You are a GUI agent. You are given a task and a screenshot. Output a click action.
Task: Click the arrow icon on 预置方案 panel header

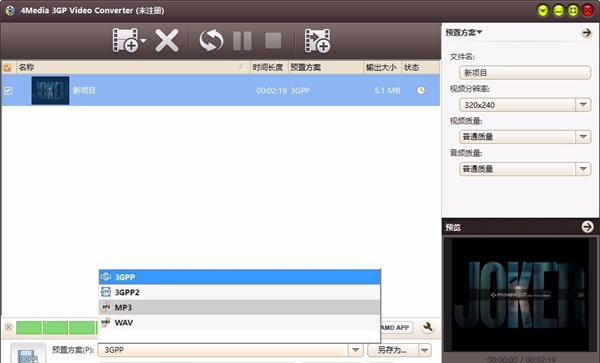click(x=586, y=33)
